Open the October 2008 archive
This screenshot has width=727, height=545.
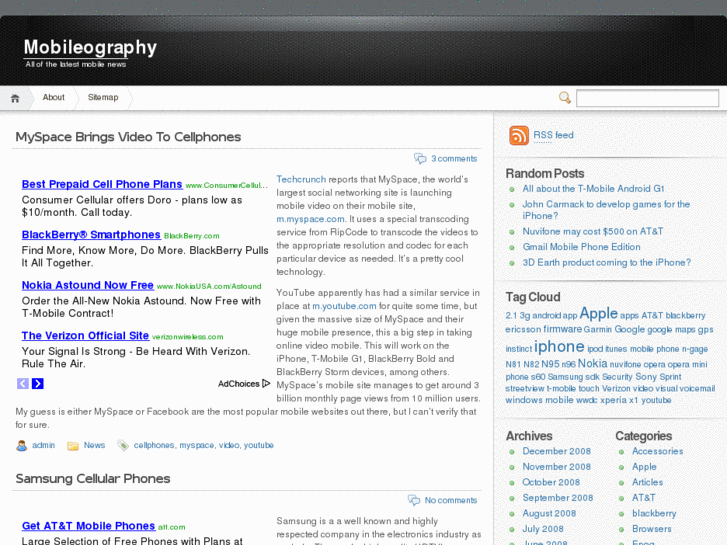(x=551, y=482)
